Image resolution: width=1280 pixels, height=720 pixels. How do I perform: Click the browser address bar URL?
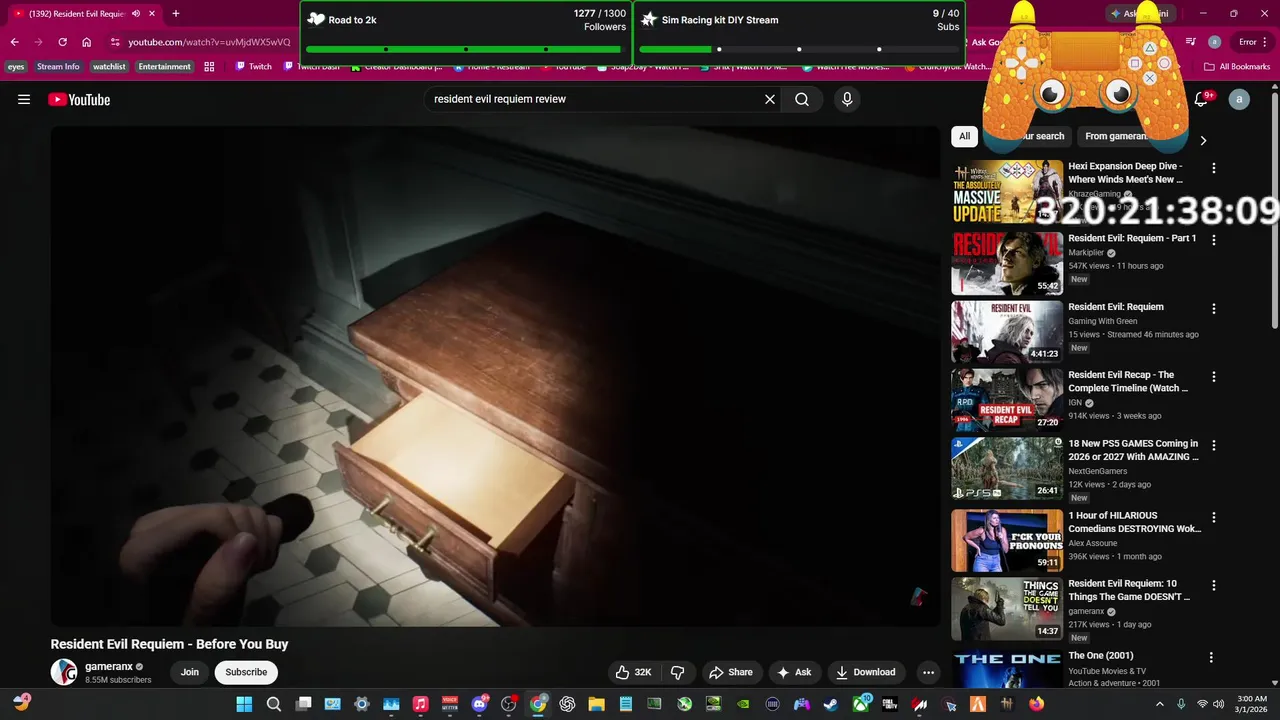209,42
